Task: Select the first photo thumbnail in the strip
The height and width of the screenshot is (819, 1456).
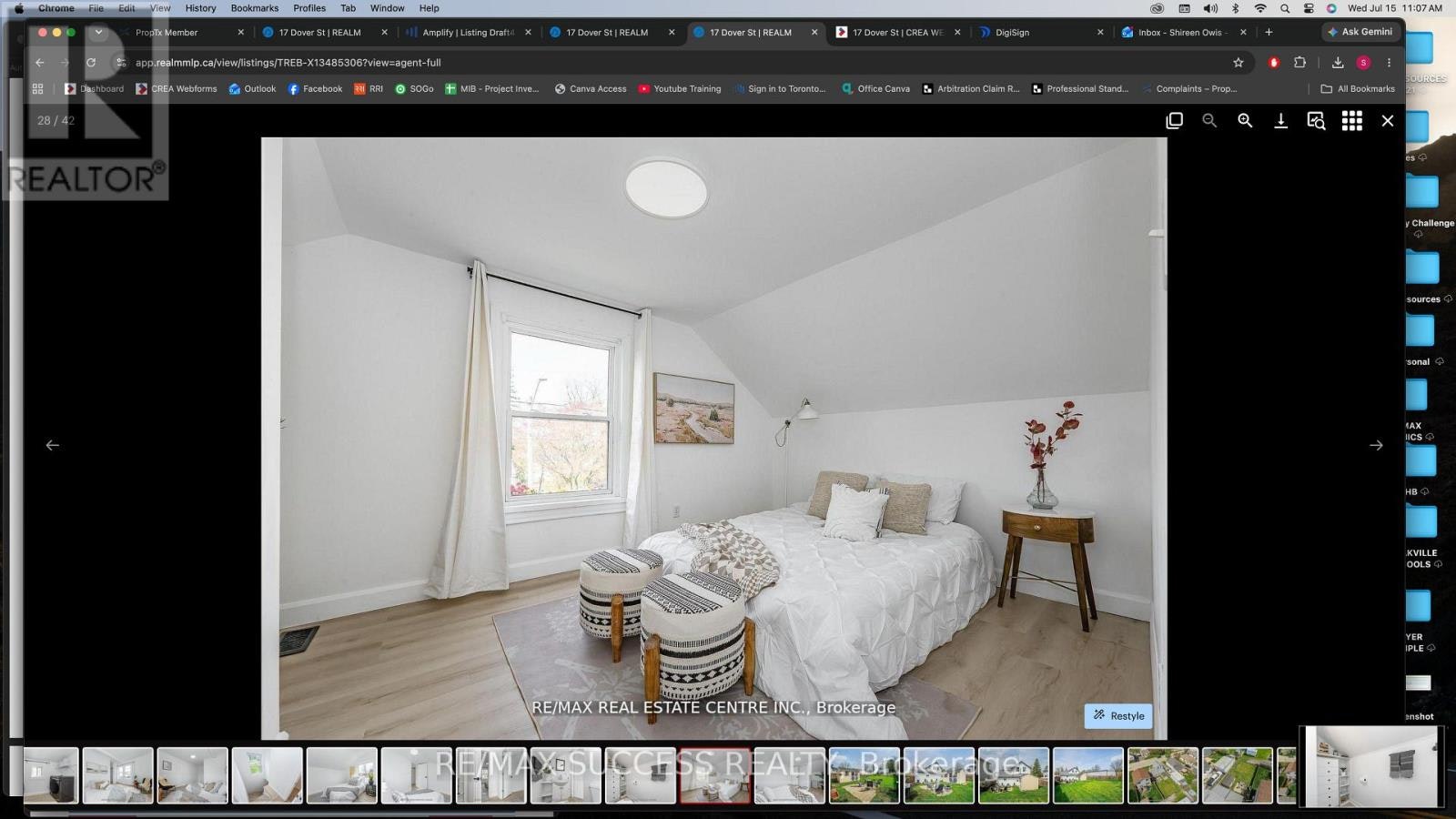Action: coord(51,775)
